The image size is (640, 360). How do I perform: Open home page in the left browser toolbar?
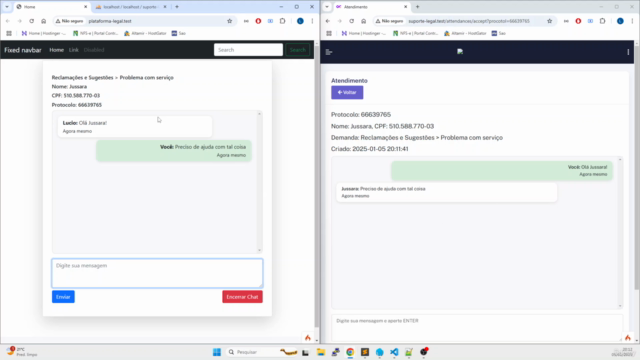[x=44, y=21]
